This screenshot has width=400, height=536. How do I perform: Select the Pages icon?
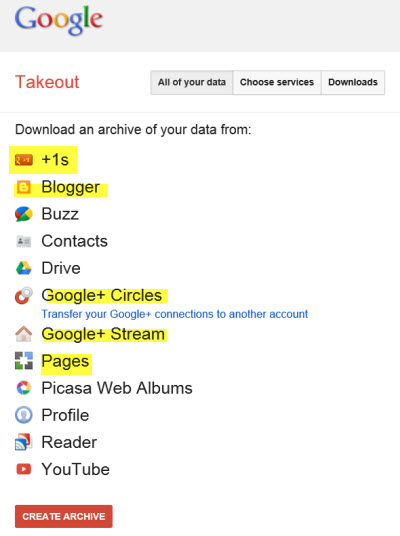click(24, 361)
